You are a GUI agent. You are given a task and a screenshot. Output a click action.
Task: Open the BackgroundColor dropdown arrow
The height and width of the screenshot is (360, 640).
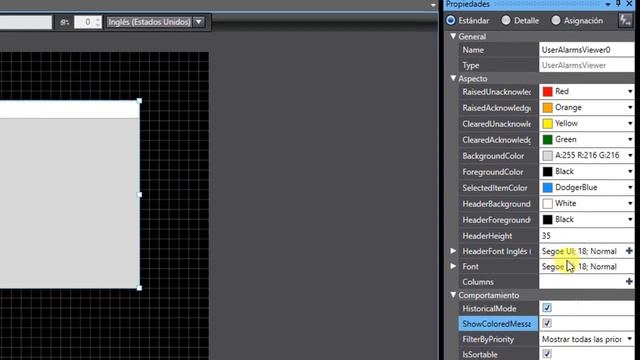coord(630,155)
